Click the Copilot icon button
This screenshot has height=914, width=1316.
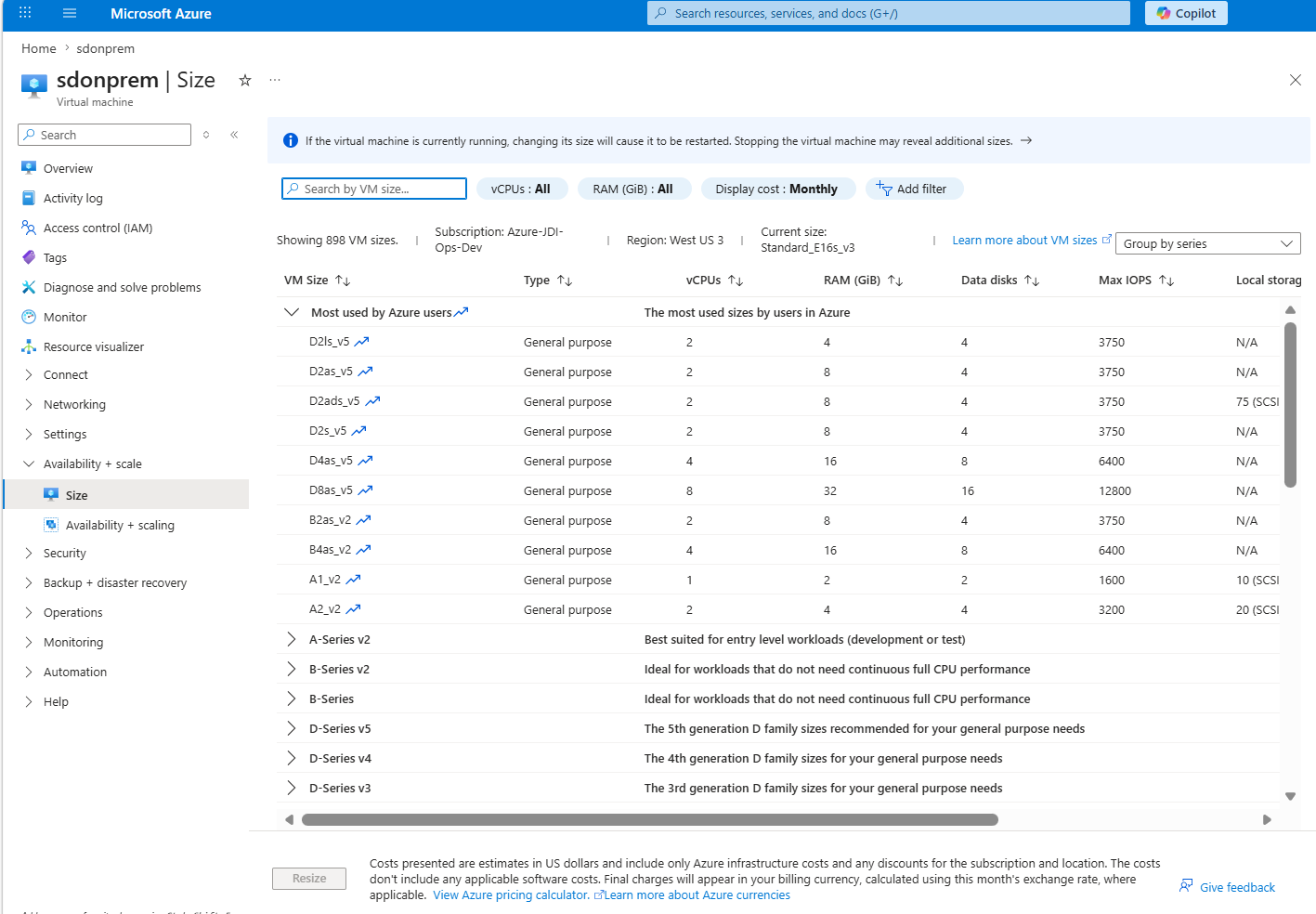click(1186, 13)
